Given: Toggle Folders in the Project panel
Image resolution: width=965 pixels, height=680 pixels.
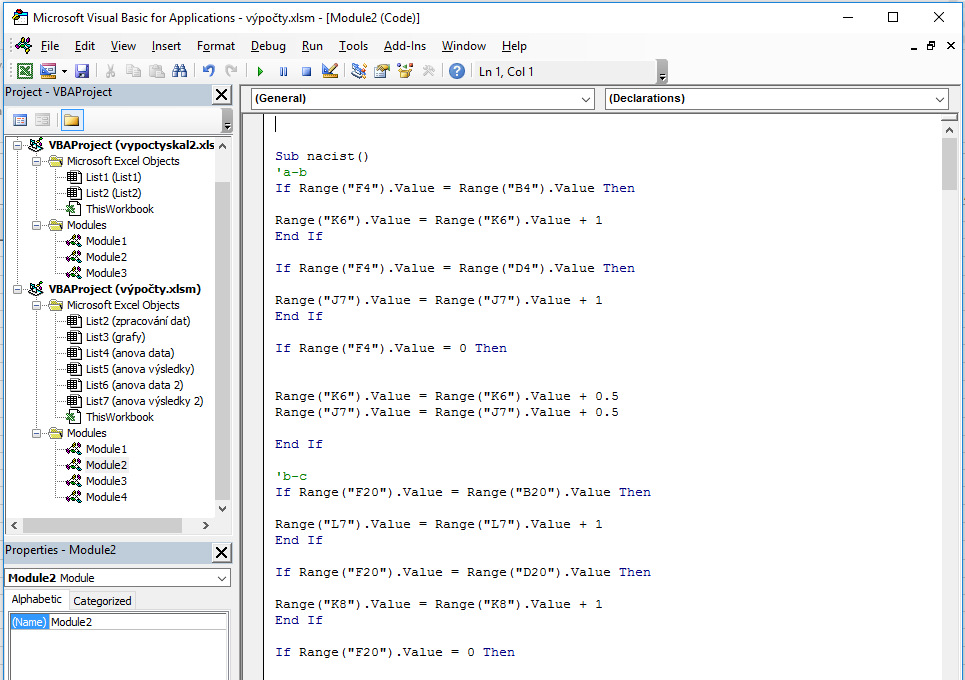Looking at the screenshot, I should tap(72, 120).
